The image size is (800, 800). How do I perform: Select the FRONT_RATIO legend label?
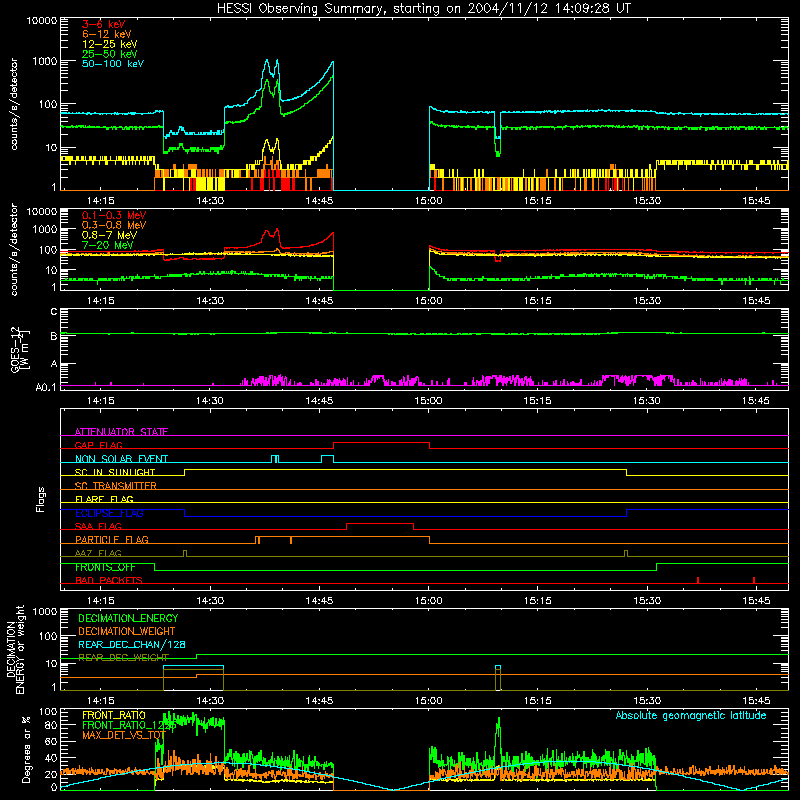pyautogui.click(x=114, y=715)
